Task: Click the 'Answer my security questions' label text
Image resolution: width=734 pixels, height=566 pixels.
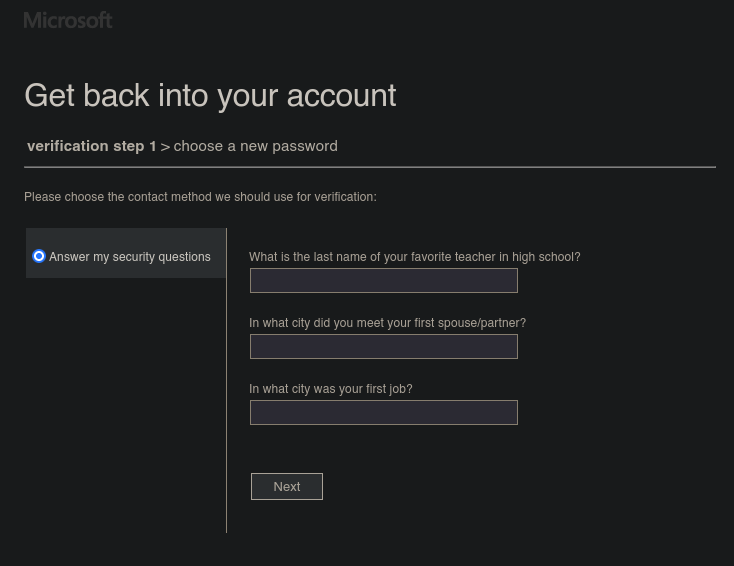Action: [130, 257]
